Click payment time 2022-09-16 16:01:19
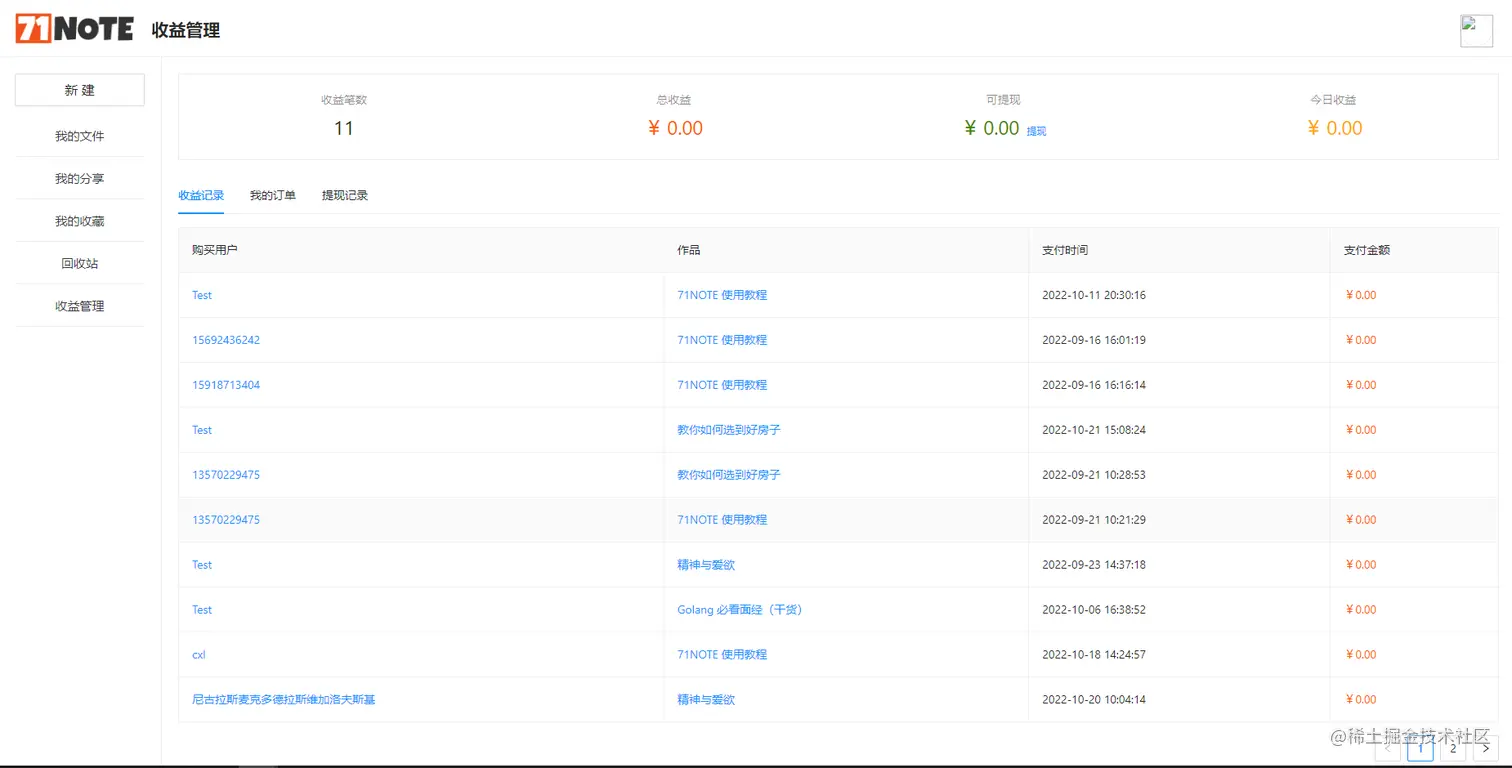 [x=1094, y=340]
